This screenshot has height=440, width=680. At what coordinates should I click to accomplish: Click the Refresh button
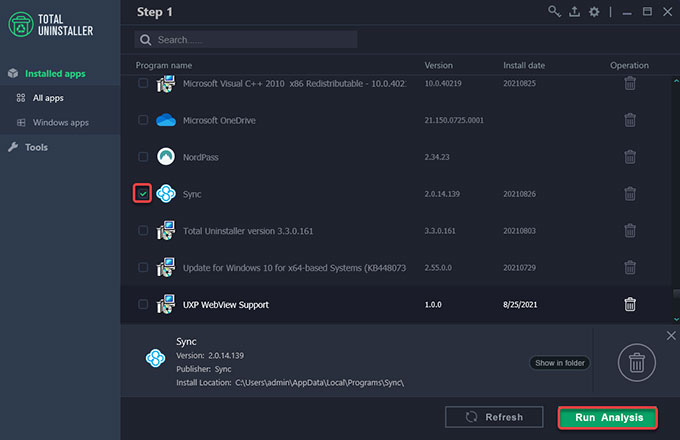(494, 417)
